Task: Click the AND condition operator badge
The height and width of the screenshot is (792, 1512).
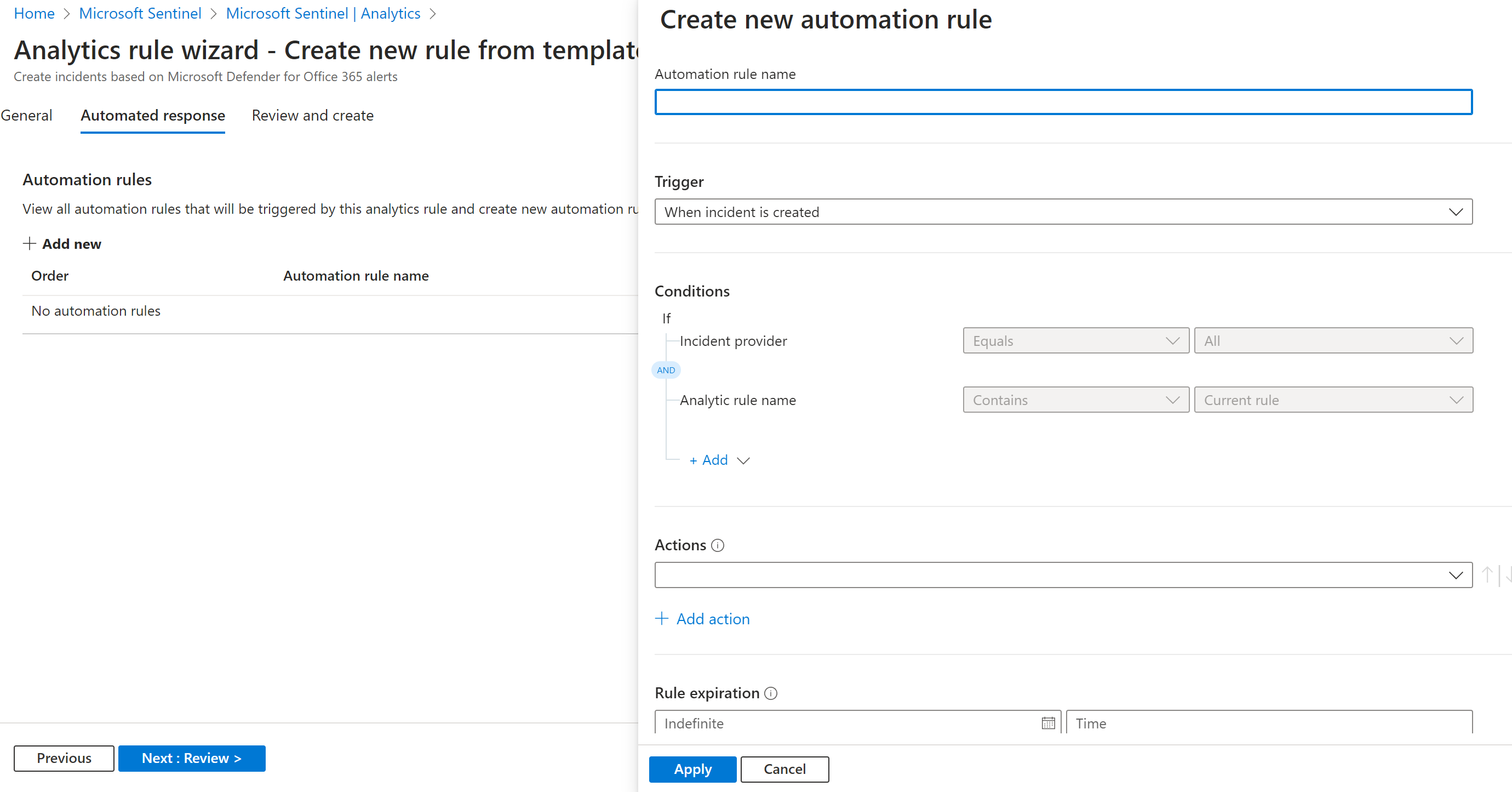Action: tap(666, 370)
